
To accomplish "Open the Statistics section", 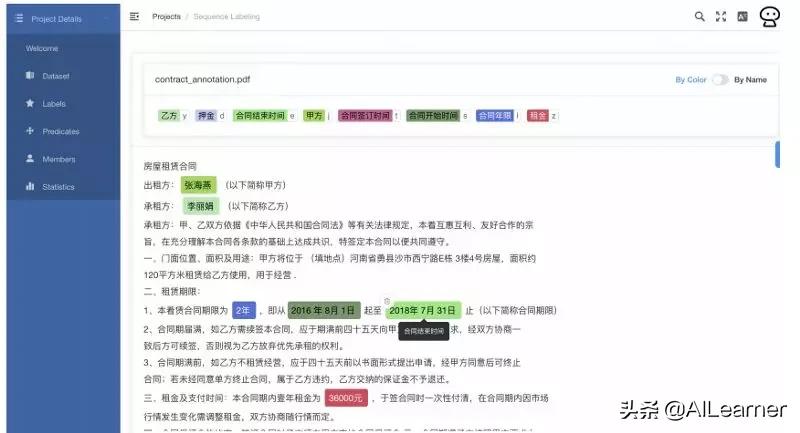I will pos(58,187).
